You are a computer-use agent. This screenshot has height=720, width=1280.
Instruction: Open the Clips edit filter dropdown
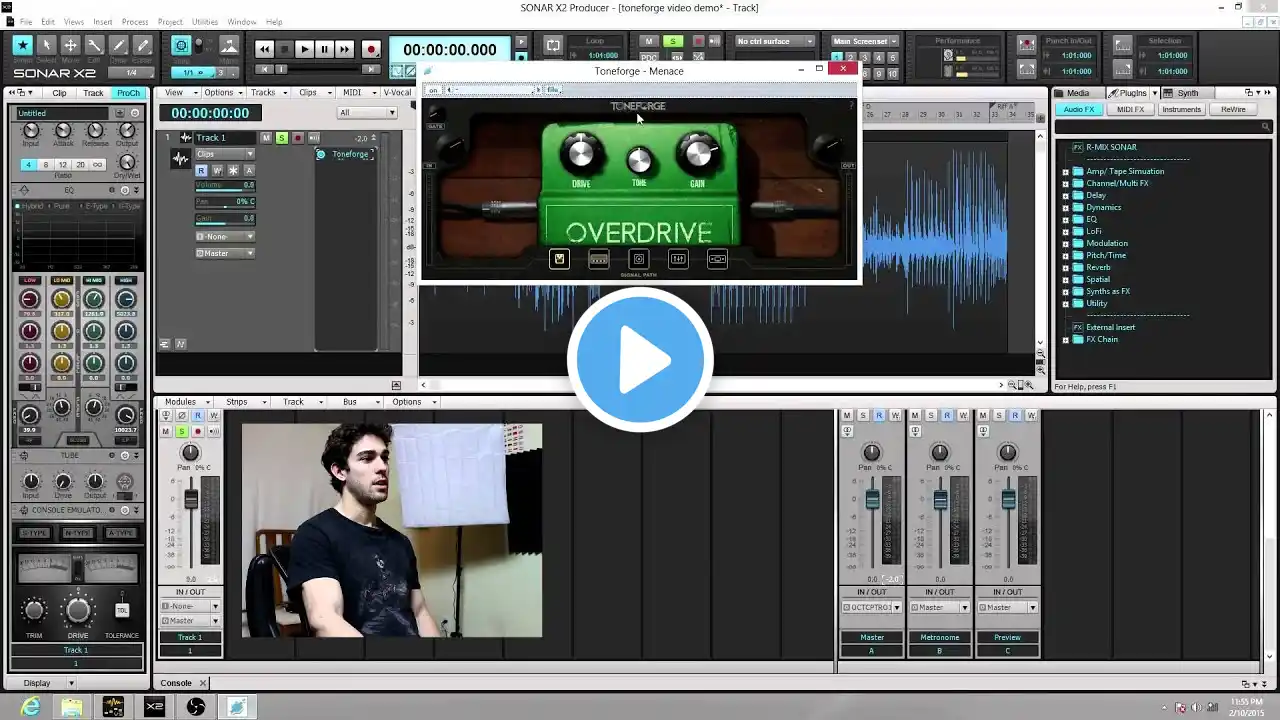(x=225, y=154)
